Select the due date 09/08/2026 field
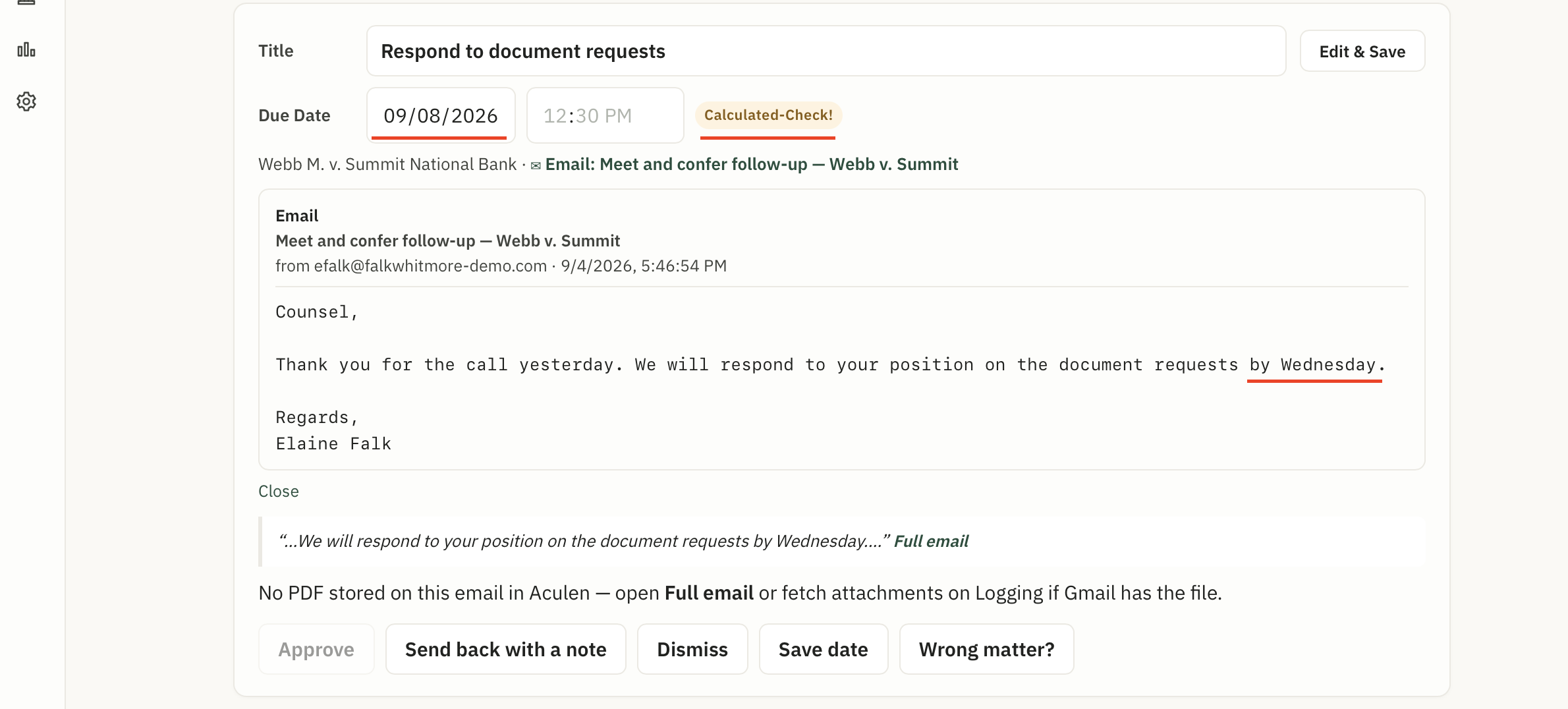 point(441,115)
